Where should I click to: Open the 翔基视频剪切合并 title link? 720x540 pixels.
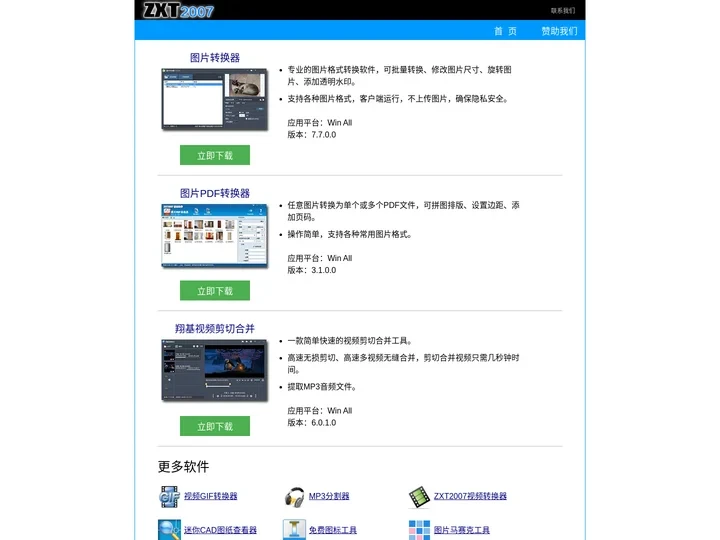[215, 329]
